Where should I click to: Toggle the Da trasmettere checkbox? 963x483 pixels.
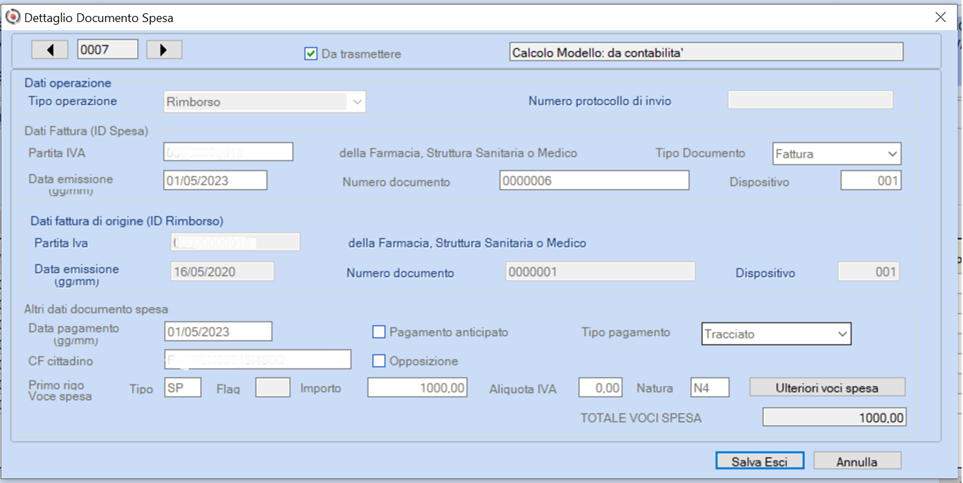tap(311, 53)
